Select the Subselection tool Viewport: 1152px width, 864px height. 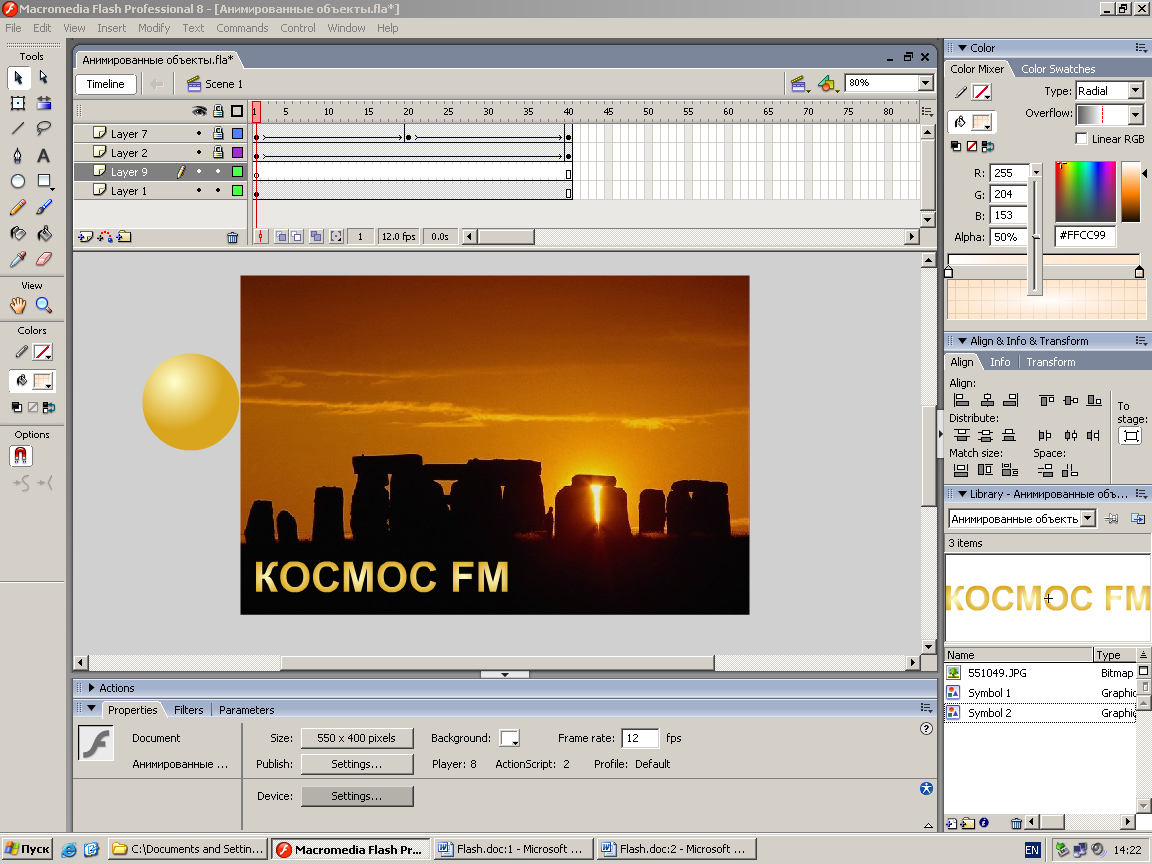pos(43,76)
